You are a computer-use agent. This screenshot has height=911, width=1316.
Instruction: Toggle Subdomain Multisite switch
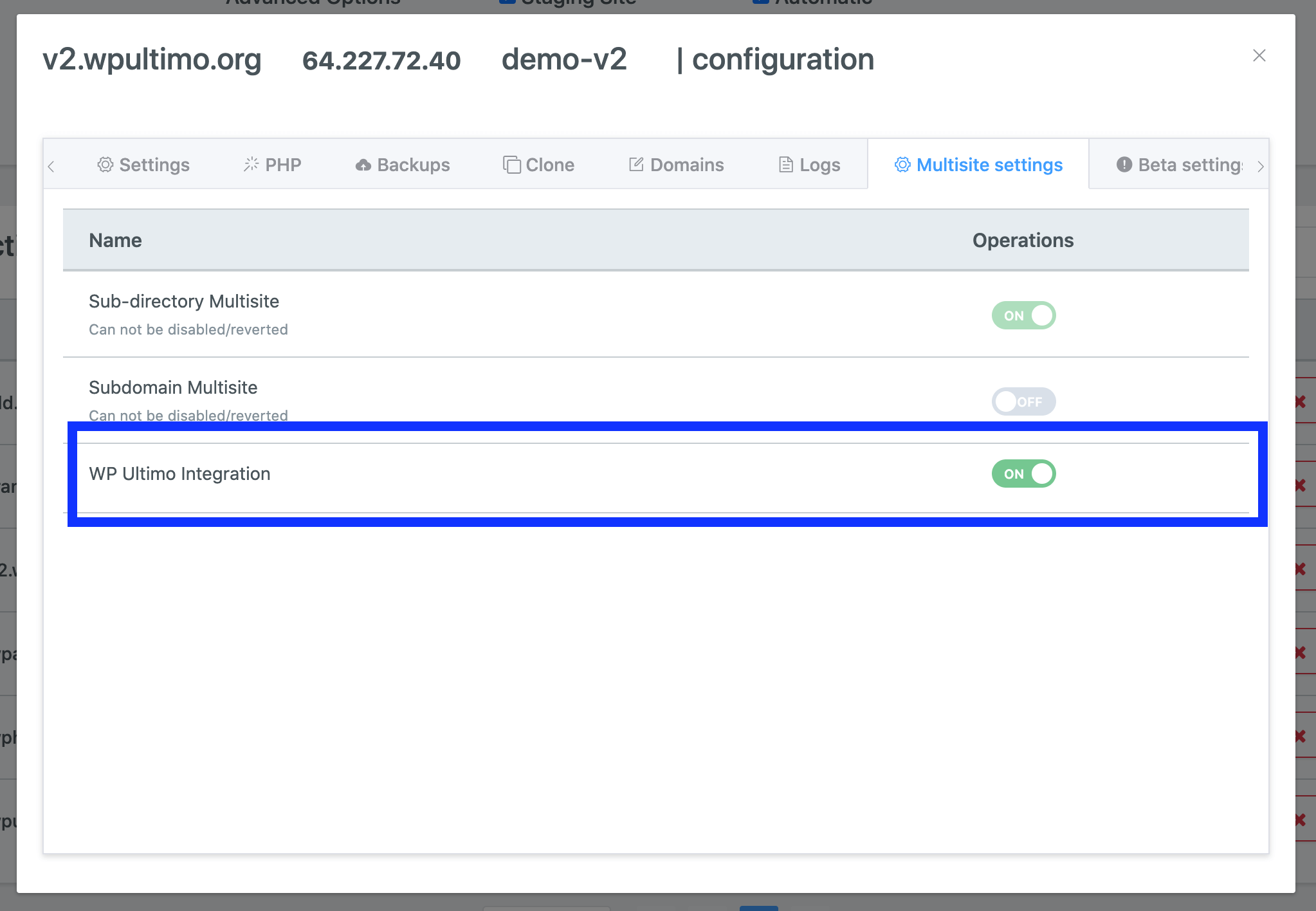1023,401
